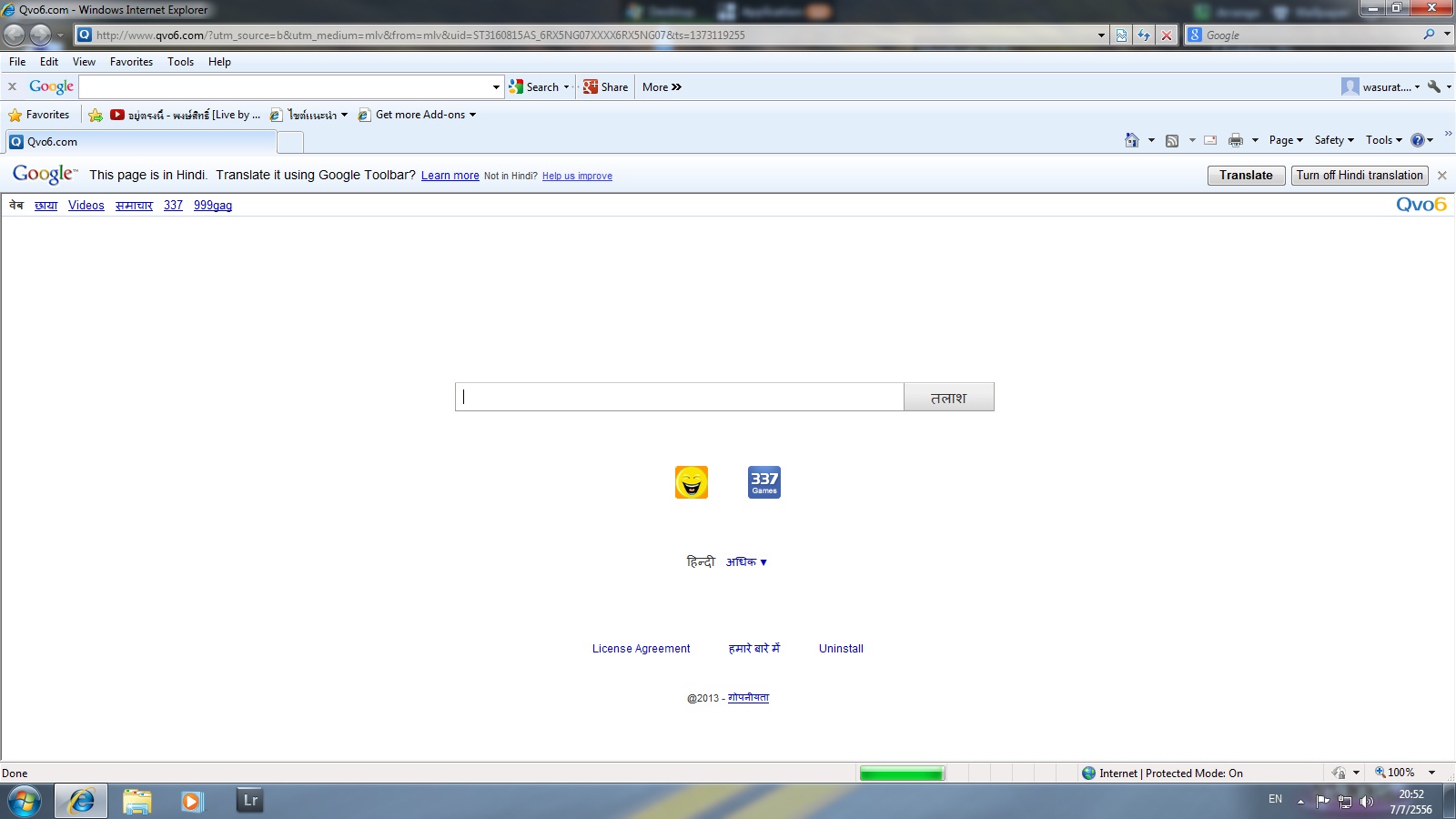Close the Google Toolbar with its X

click(x=12, y=86)
